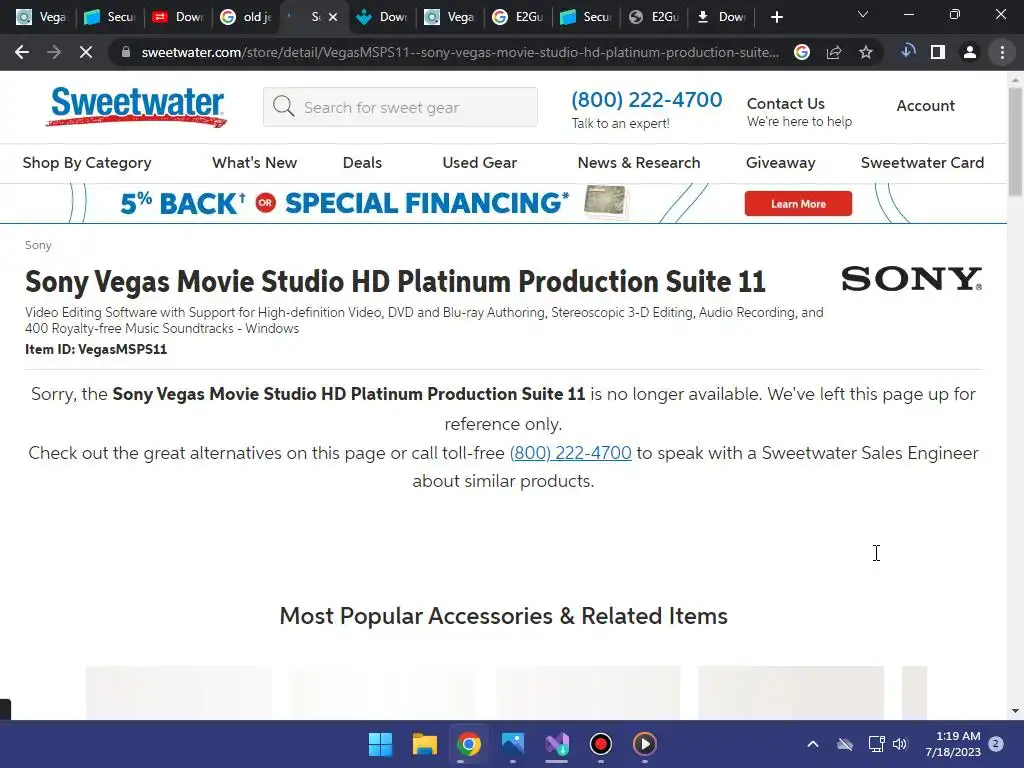Click the Sweetwater logo

(137, 106)
